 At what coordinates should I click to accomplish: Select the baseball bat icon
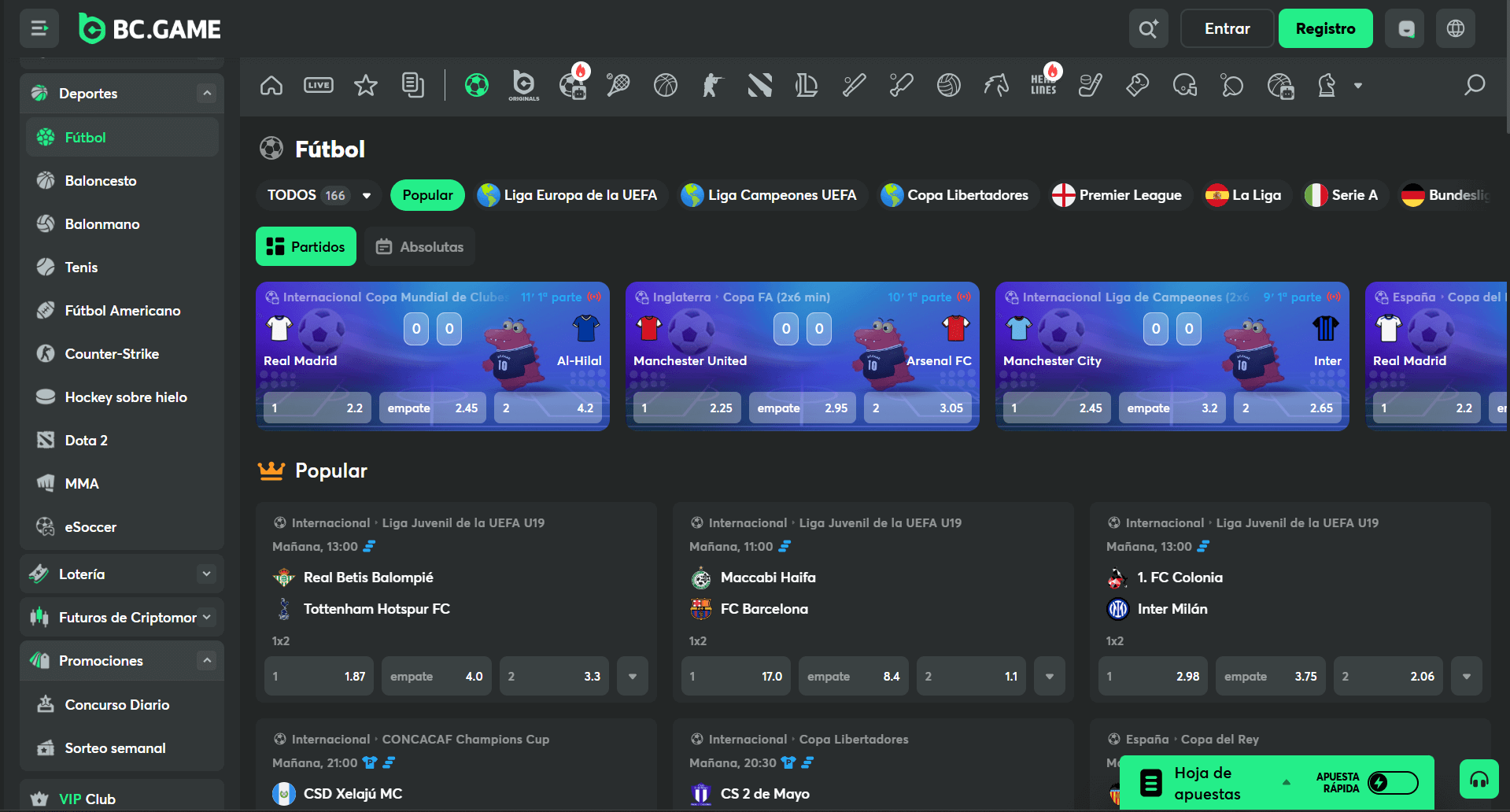[855, 85]
